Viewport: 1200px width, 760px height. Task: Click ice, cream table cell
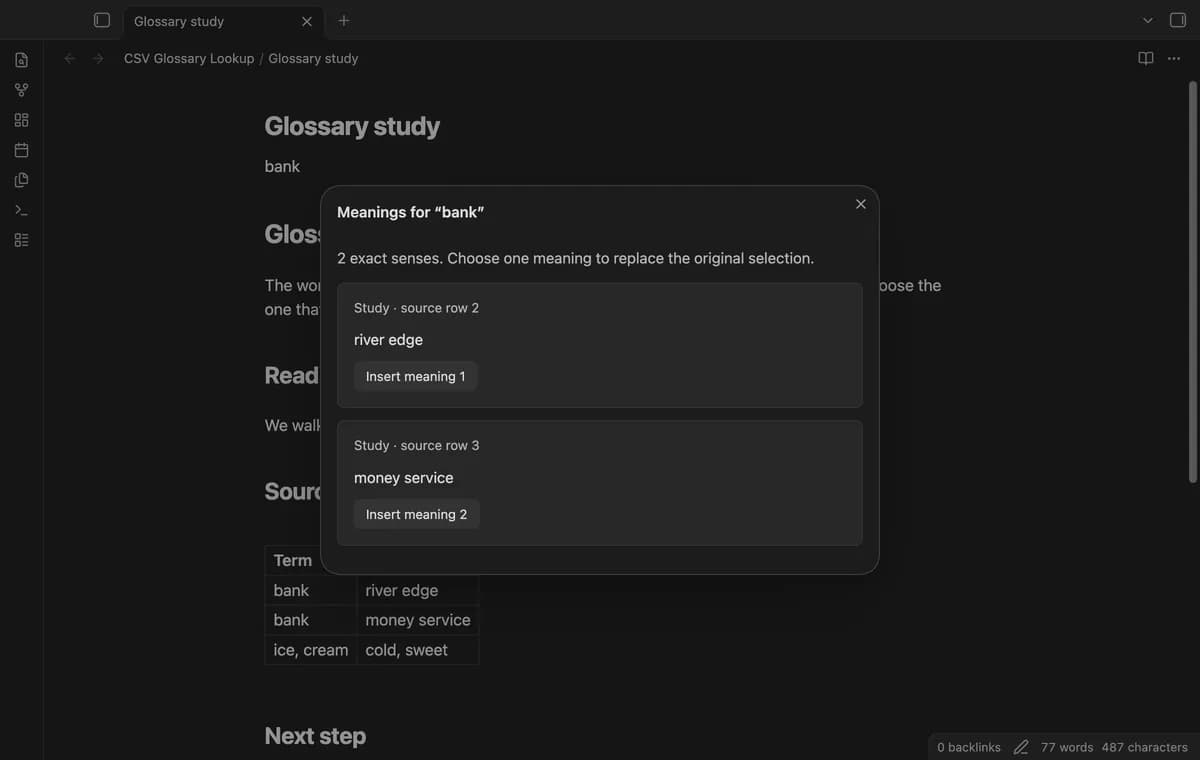311,650
